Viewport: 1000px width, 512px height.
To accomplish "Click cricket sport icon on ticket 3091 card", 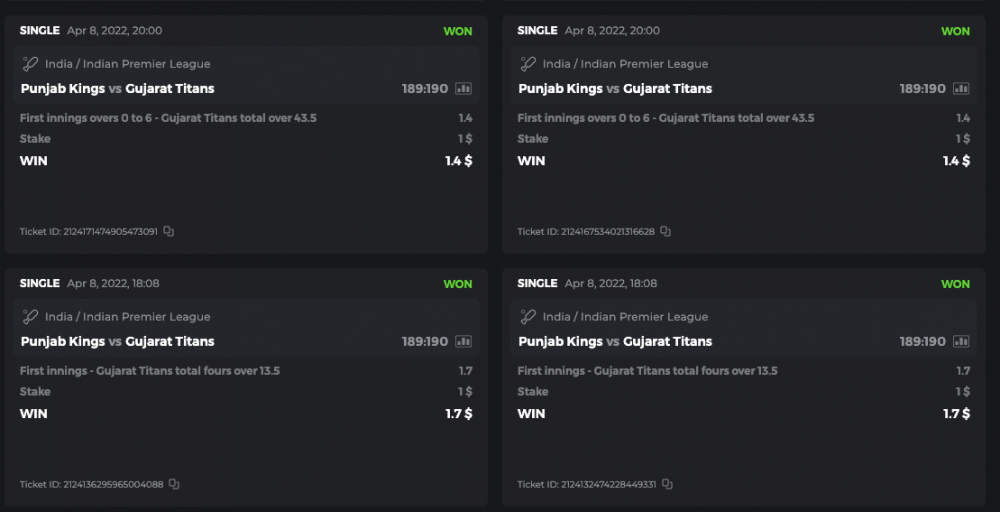I will (30, 64).
